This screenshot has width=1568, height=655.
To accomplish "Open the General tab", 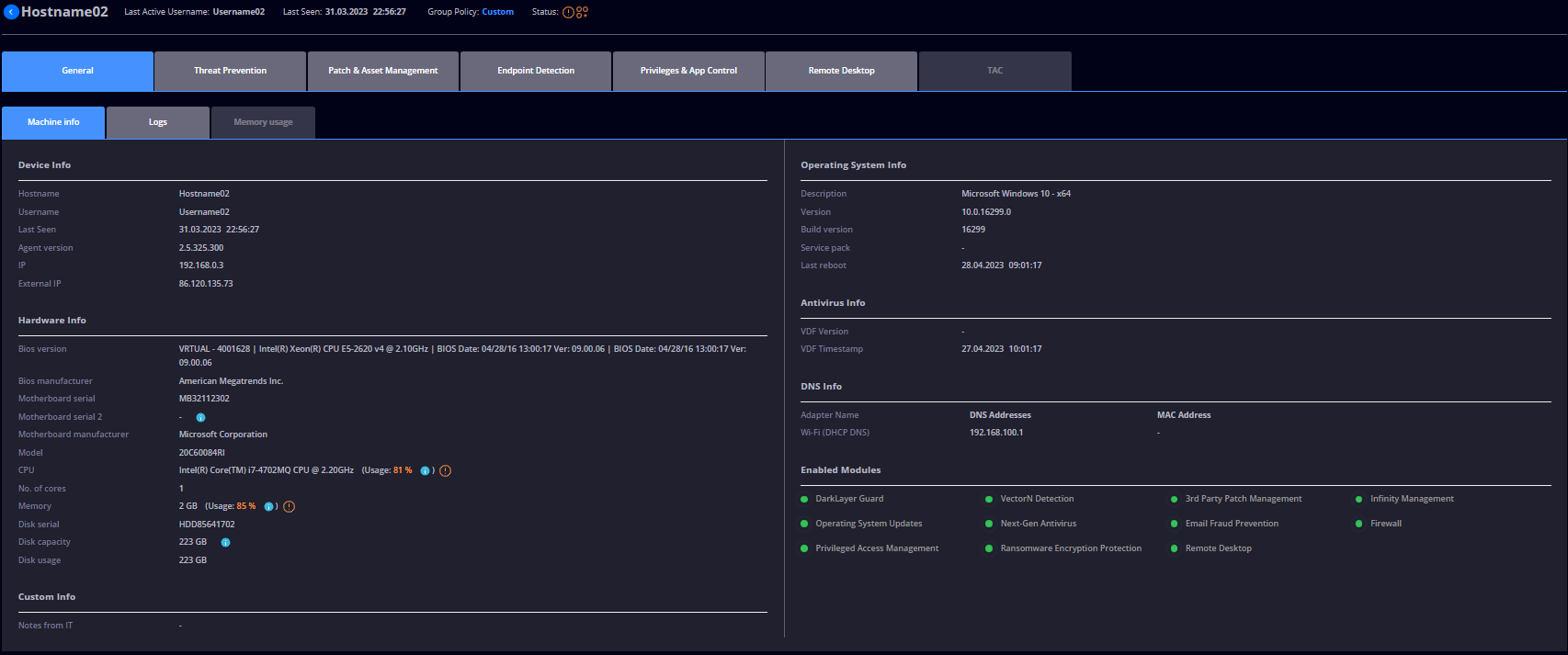I will (77, 71).
